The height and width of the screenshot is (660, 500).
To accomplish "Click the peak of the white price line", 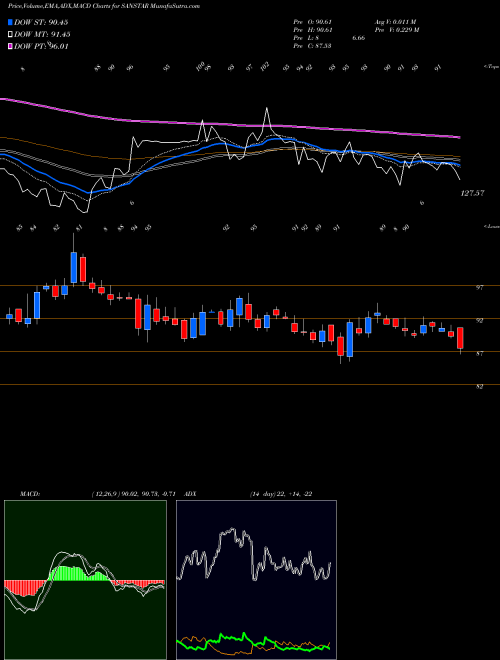I will pos(266,109).
